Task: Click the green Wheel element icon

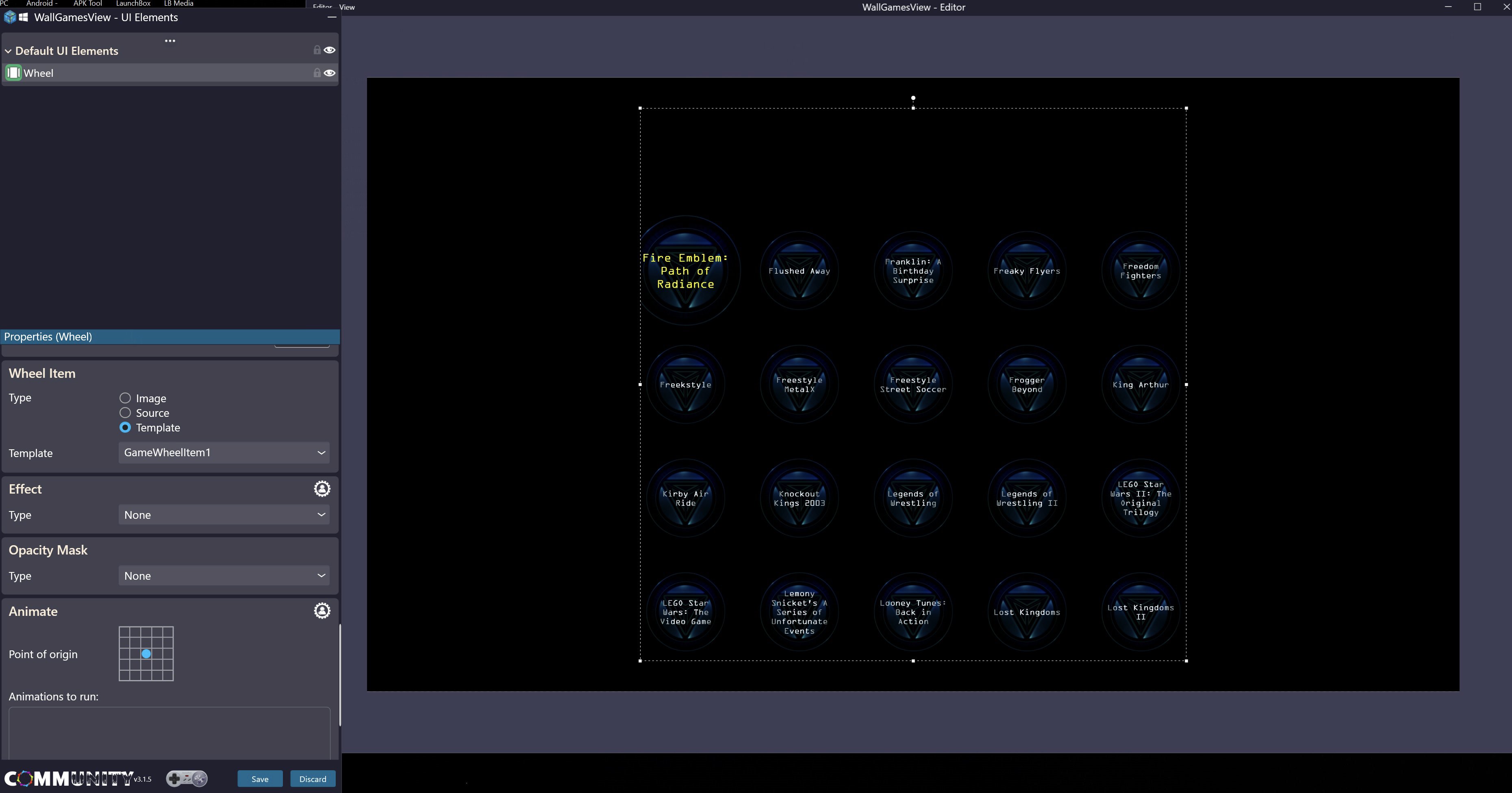Action: point(13,73)
